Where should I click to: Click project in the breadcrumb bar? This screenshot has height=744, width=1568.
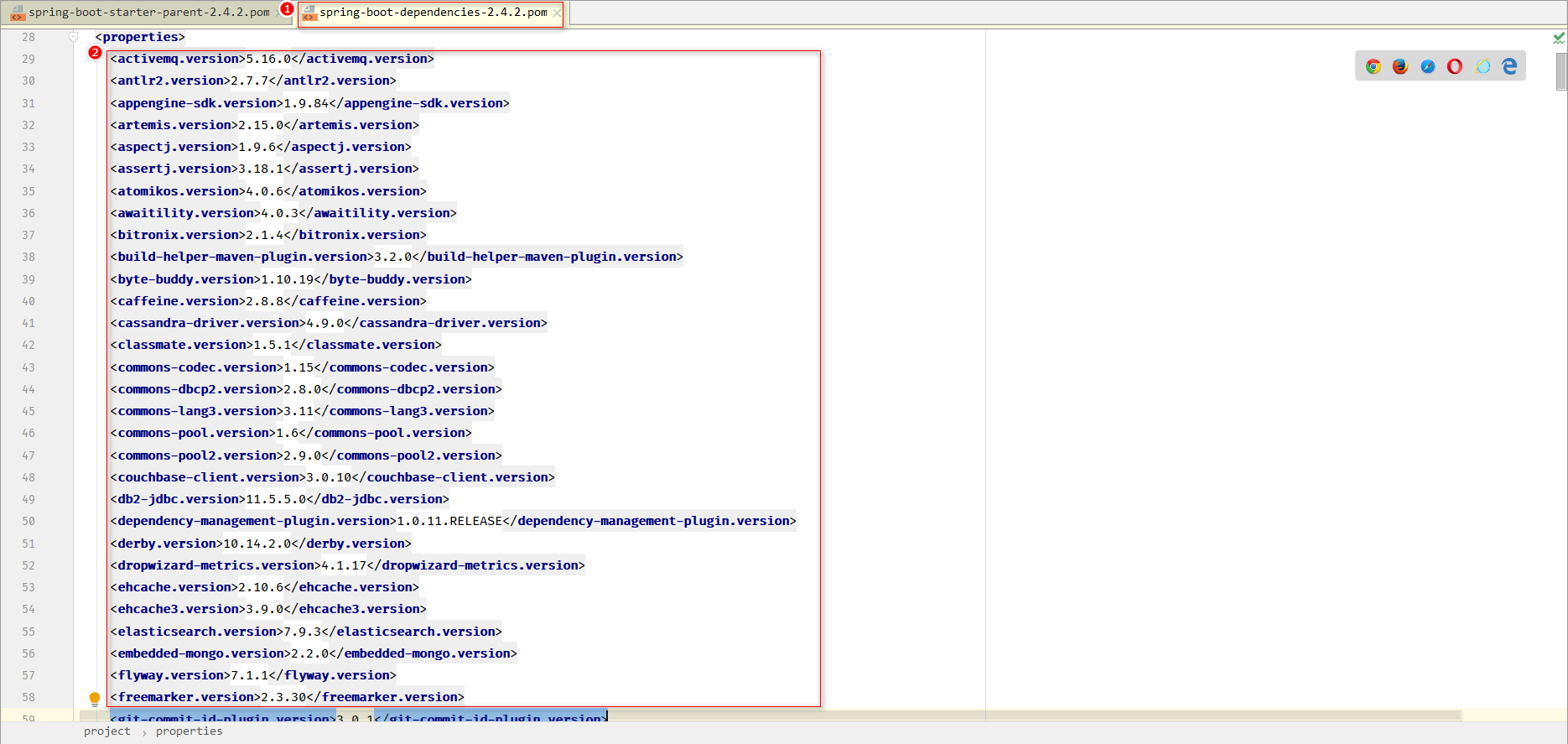[107, 731]
